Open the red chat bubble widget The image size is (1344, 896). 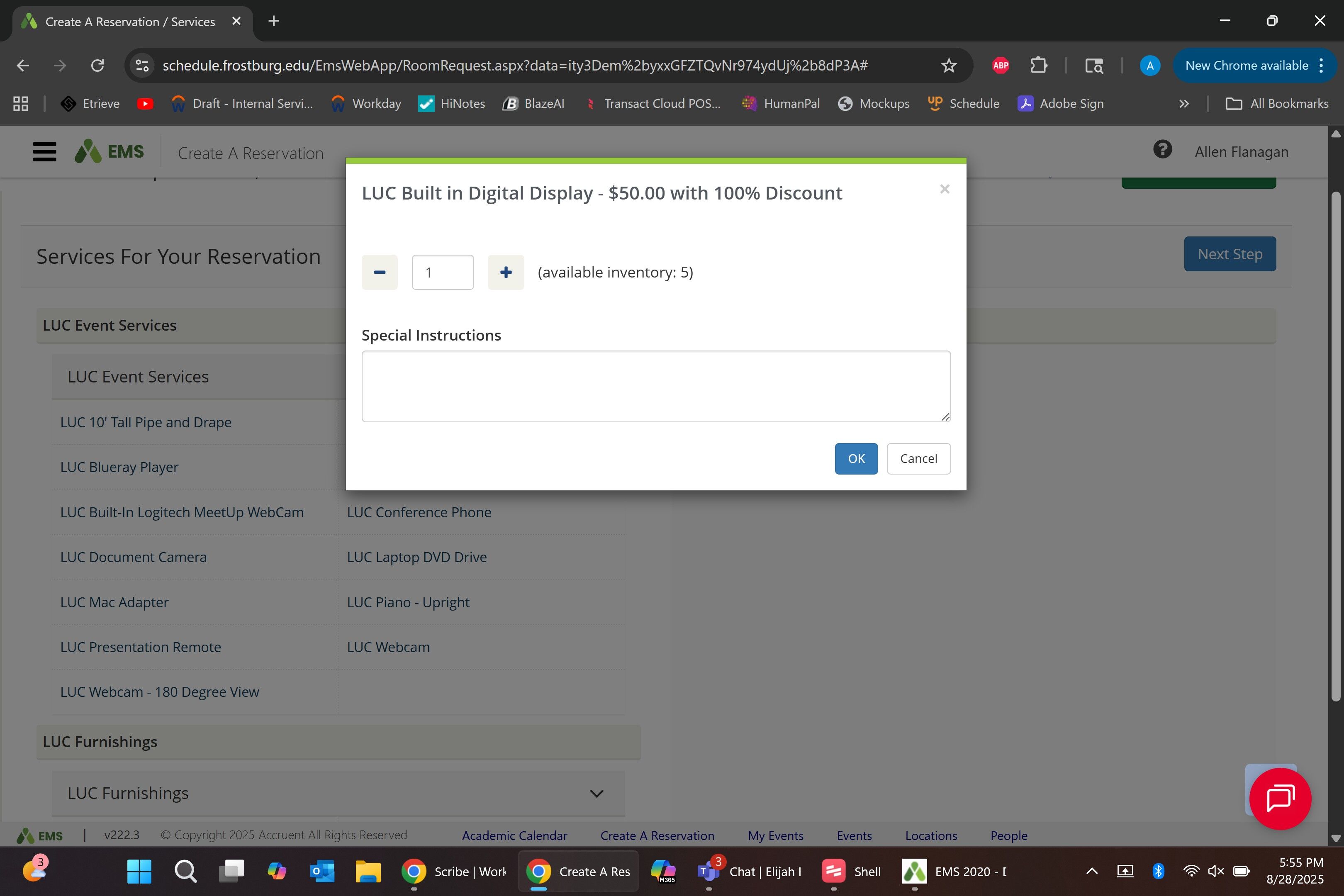tap(1280, 798)
